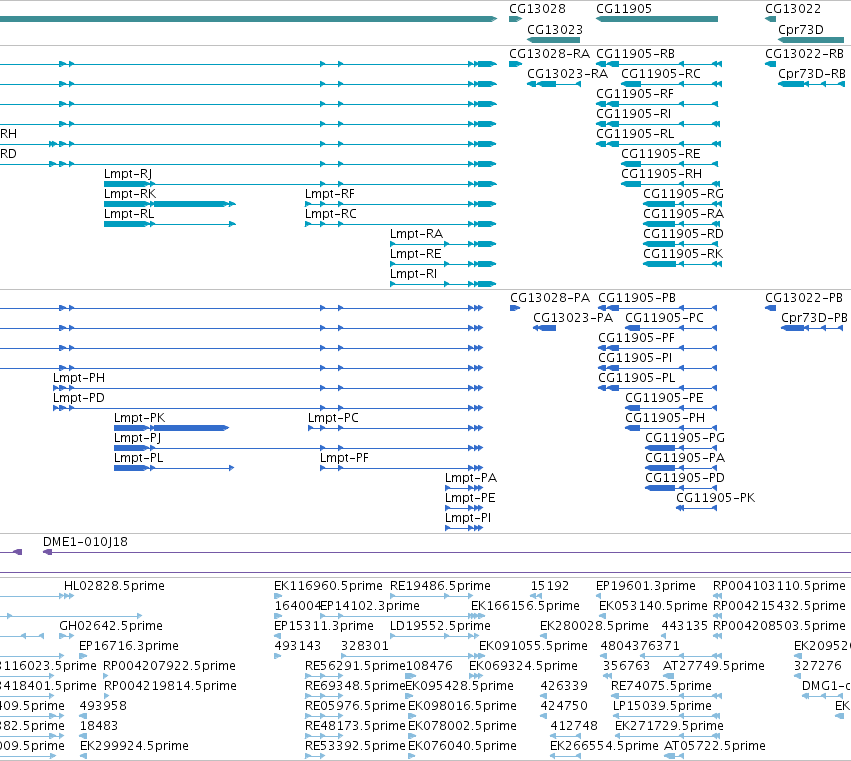Select EST RP004207922.5prime

169,667
